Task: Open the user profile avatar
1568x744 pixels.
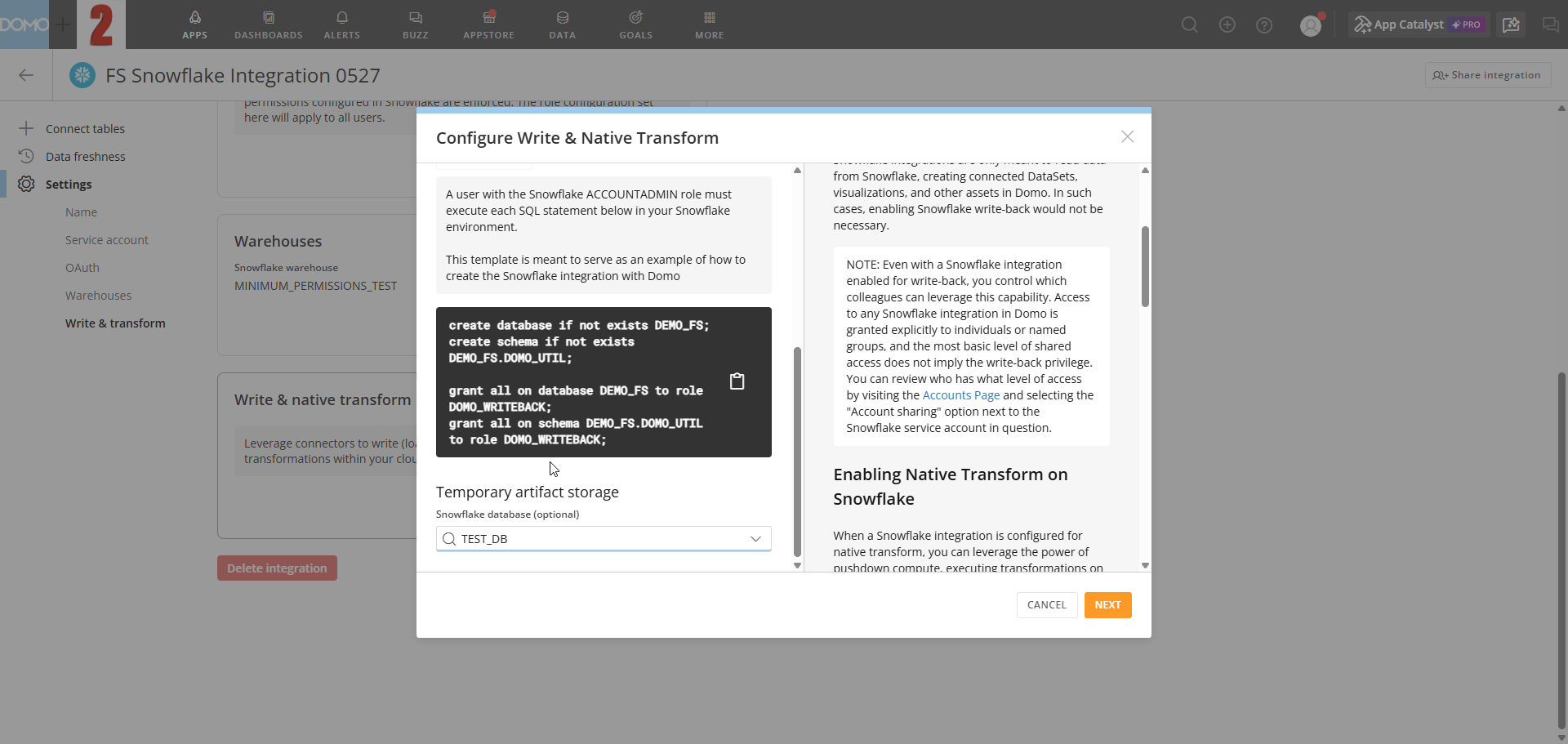Action: pyautogui.click(x=1311, y=25)
